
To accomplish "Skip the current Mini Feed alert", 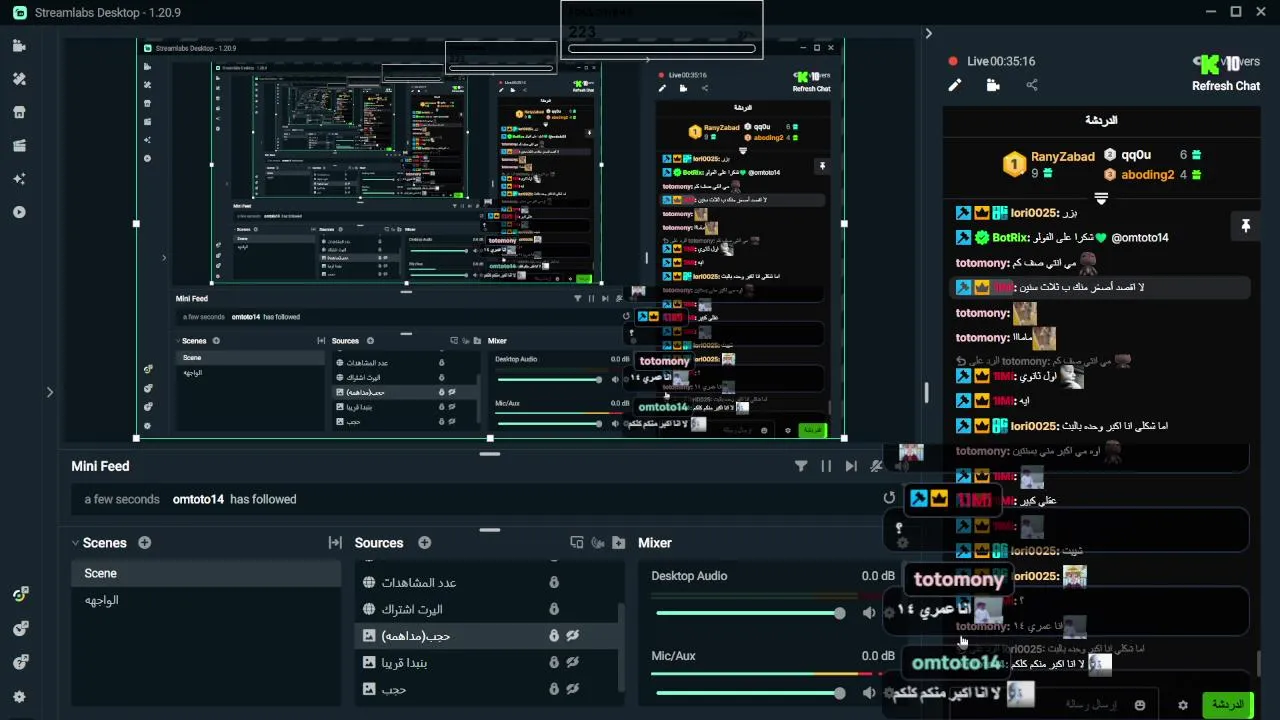I will point(851,466).
